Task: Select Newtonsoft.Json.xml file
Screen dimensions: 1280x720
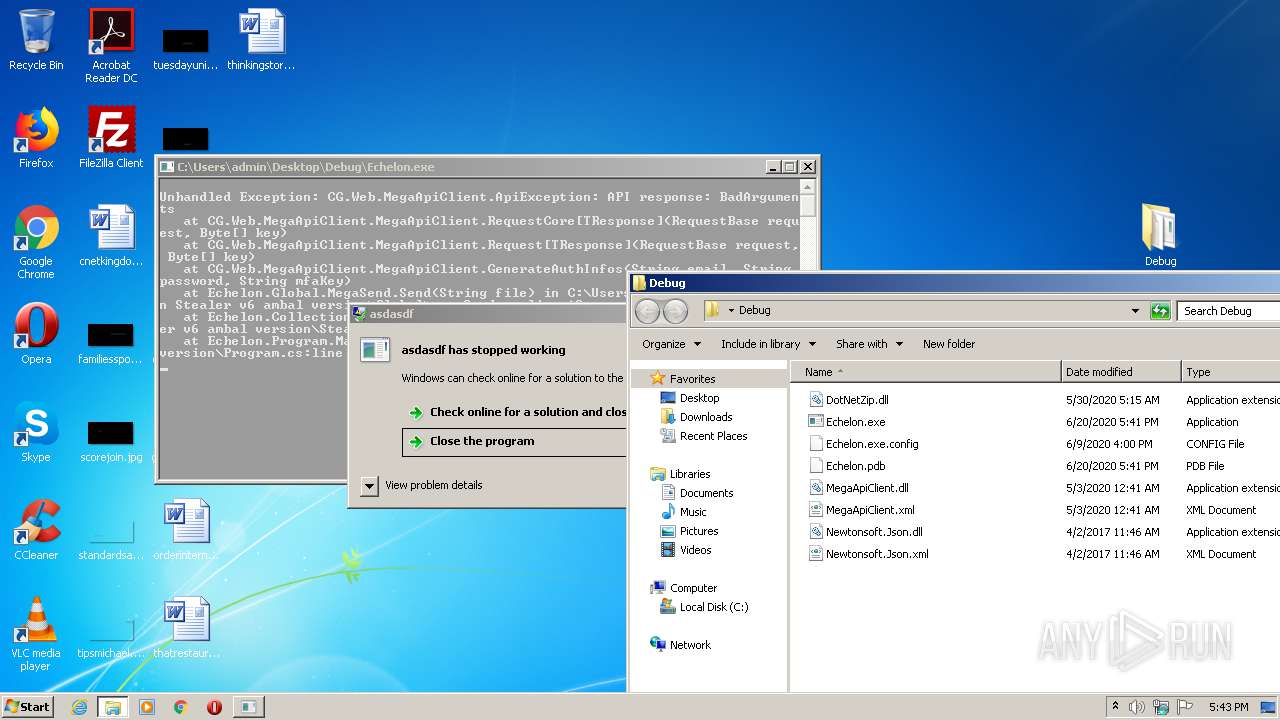Action: point(877,554)
